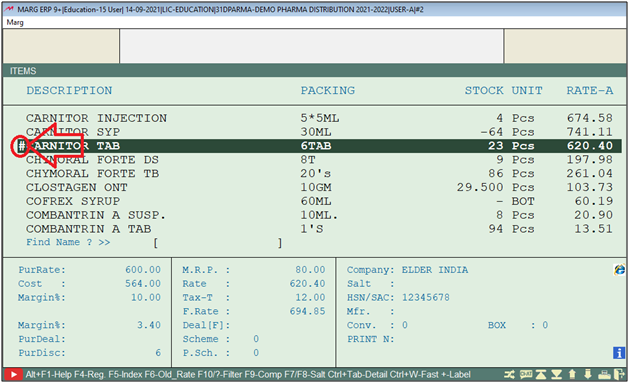This screenshot has height=383, width=630.
Task: Select the COMBANTRIN A TAB row
Action: pyautogui.click(x=319, y=229)
